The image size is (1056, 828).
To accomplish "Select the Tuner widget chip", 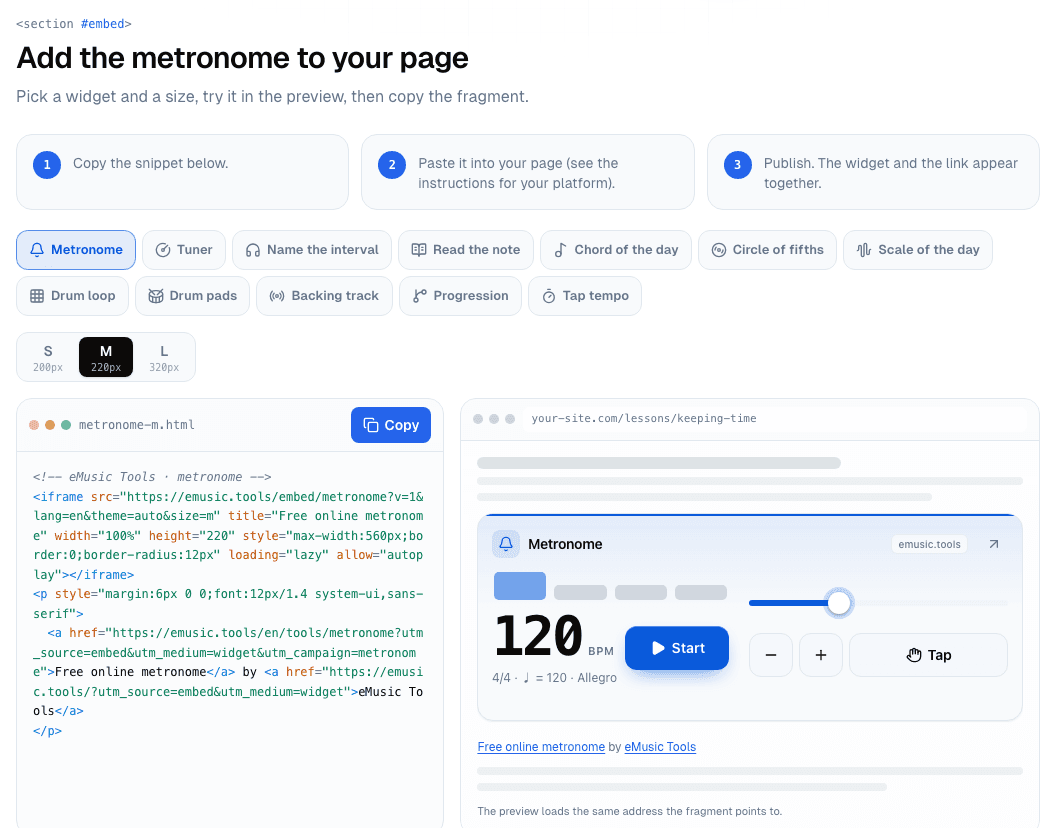I will click(184, 250).
